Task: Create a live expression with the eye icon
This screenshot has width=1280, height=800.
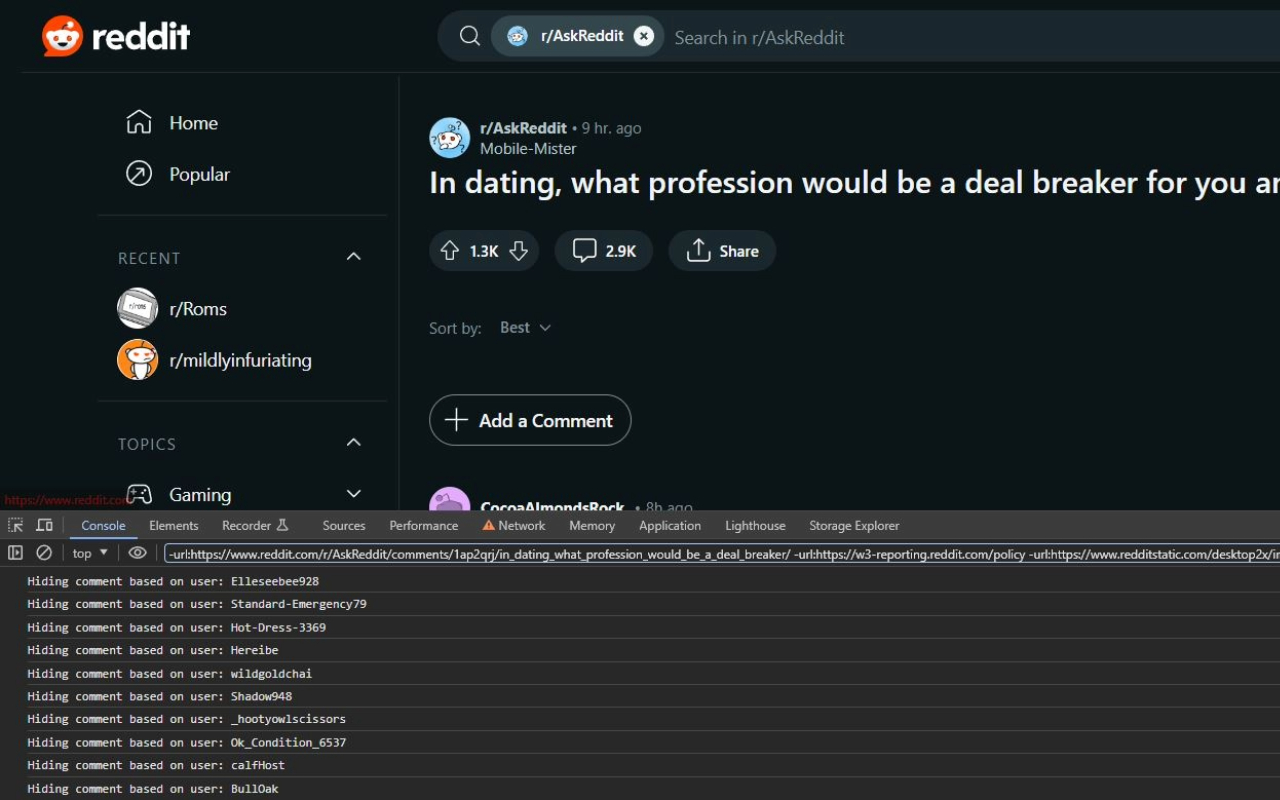Action: pyautogui.click(x=138, y=553)
